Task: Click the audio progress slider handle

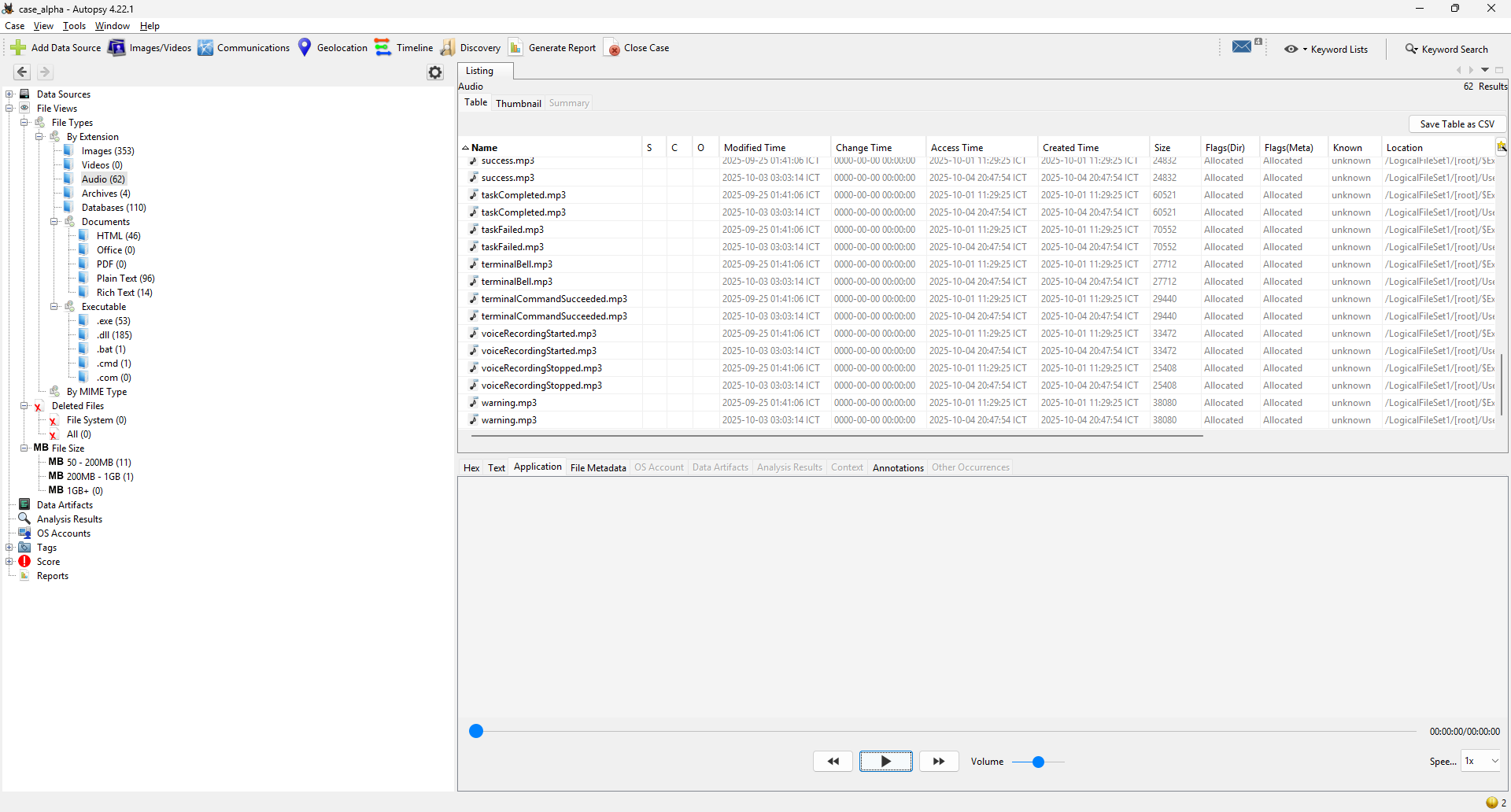Action: click(x=476, y=731)
